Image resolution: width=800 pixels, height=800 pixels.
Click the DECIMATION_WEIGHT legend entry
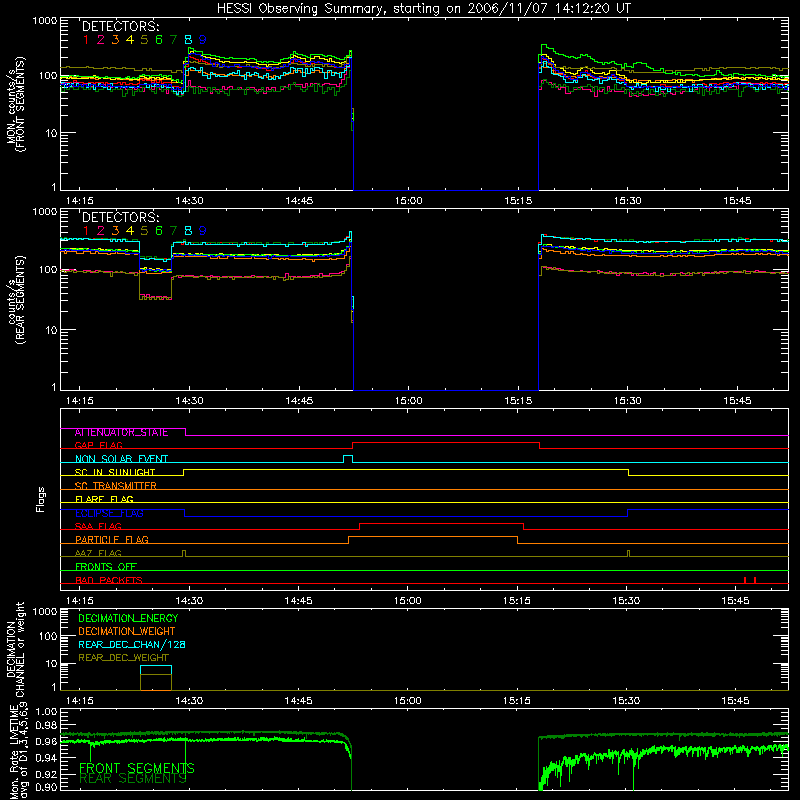tap(127, 632)
